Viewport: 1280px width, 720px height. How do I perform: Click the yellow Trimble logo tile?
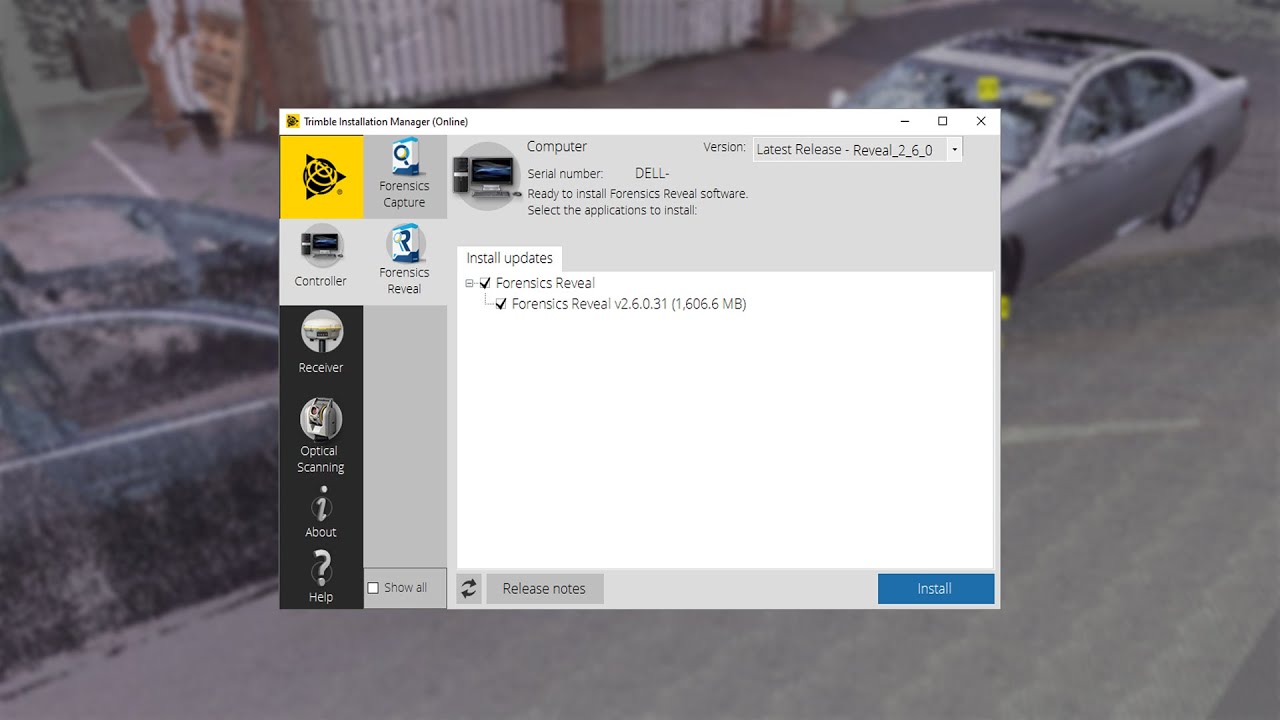pos(322,177)
